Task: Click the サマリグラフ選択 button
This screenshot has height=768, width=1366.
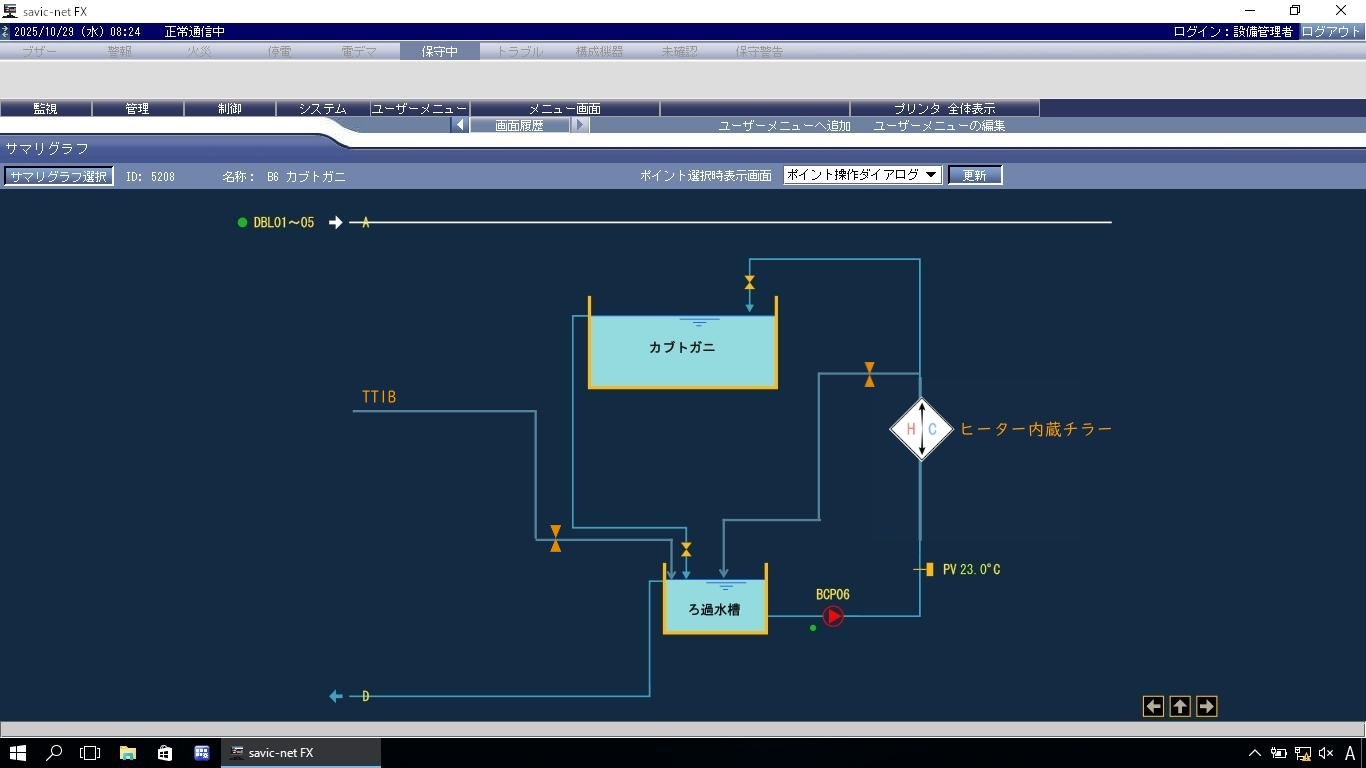Action: click(58, 176)
